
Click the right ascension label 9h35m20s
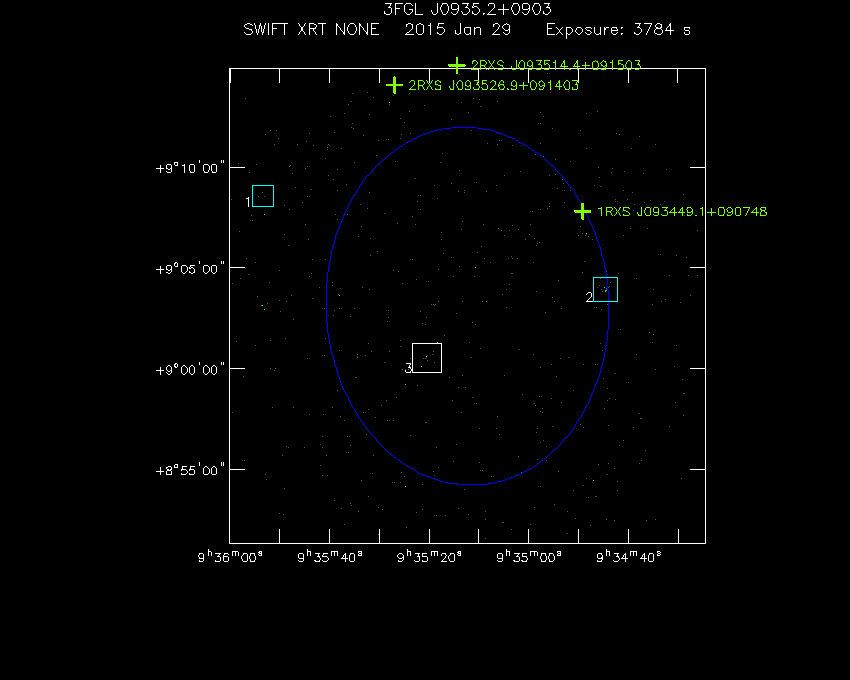click(x=429, y=556)
